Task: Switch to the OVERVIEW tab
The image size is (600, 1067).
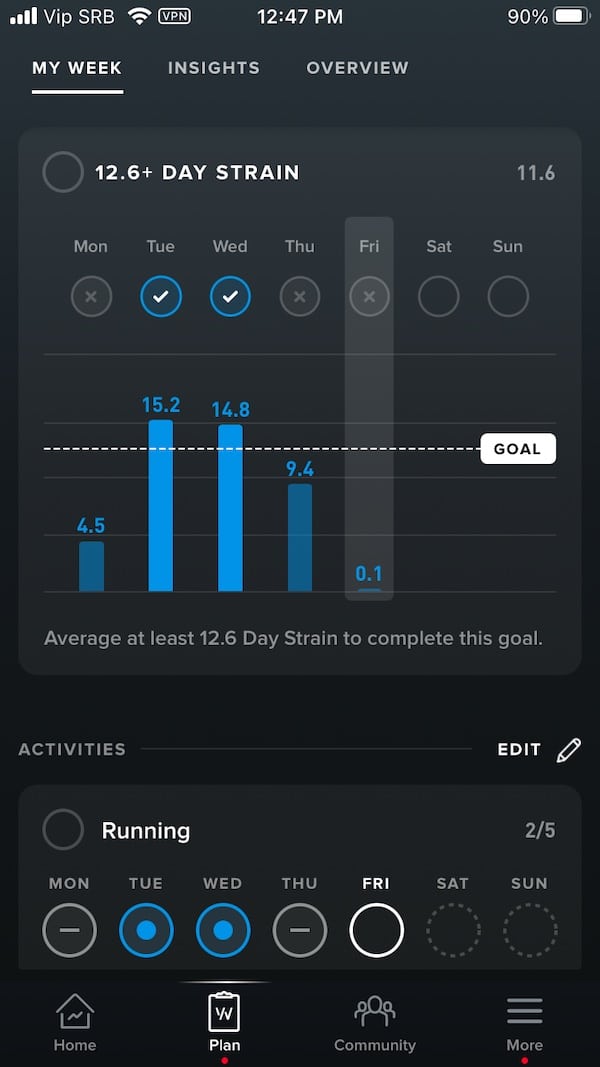Action: click(357, 68)
